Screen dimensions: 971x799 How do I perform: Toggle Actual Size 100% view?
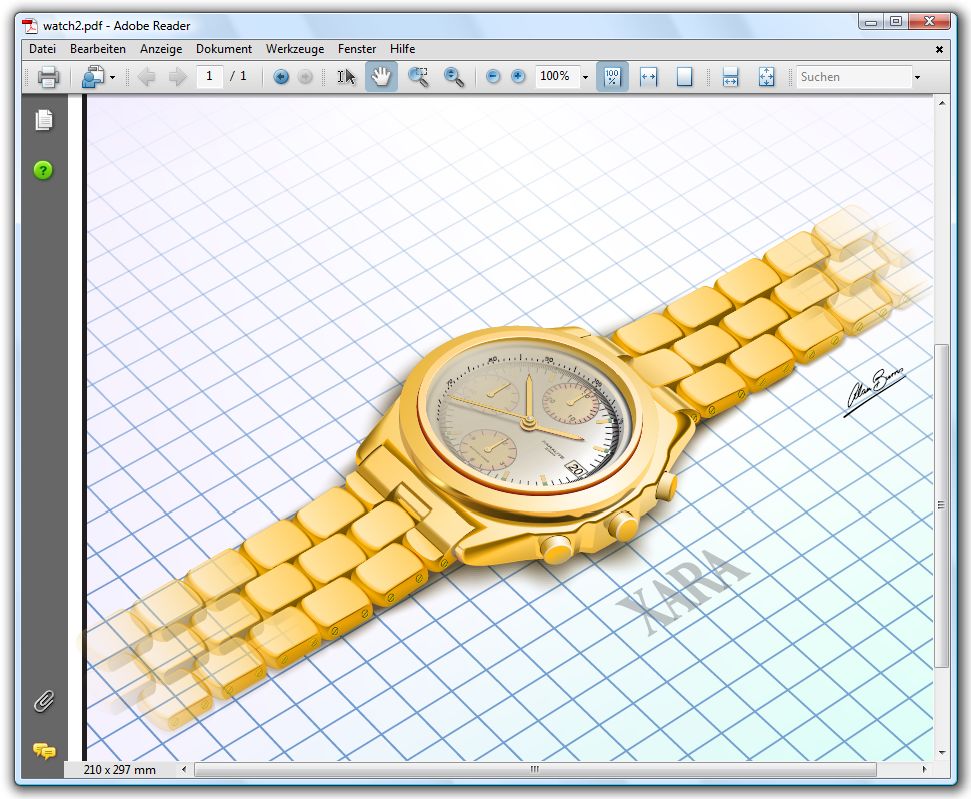pos(612,77)
